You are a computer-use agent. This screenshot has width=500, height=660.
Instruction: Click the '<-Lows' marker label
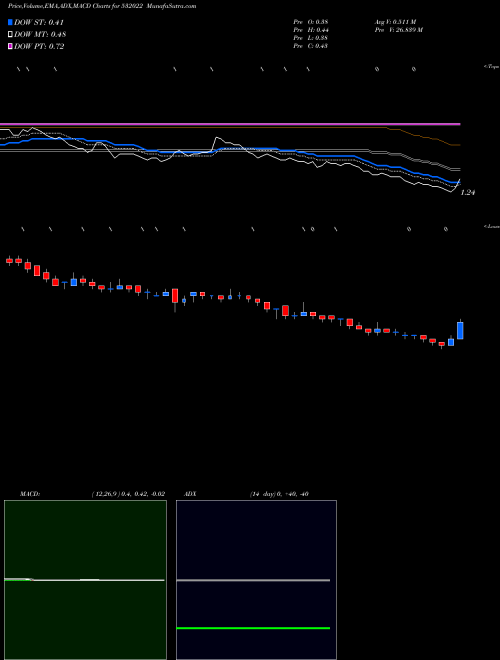492,226
